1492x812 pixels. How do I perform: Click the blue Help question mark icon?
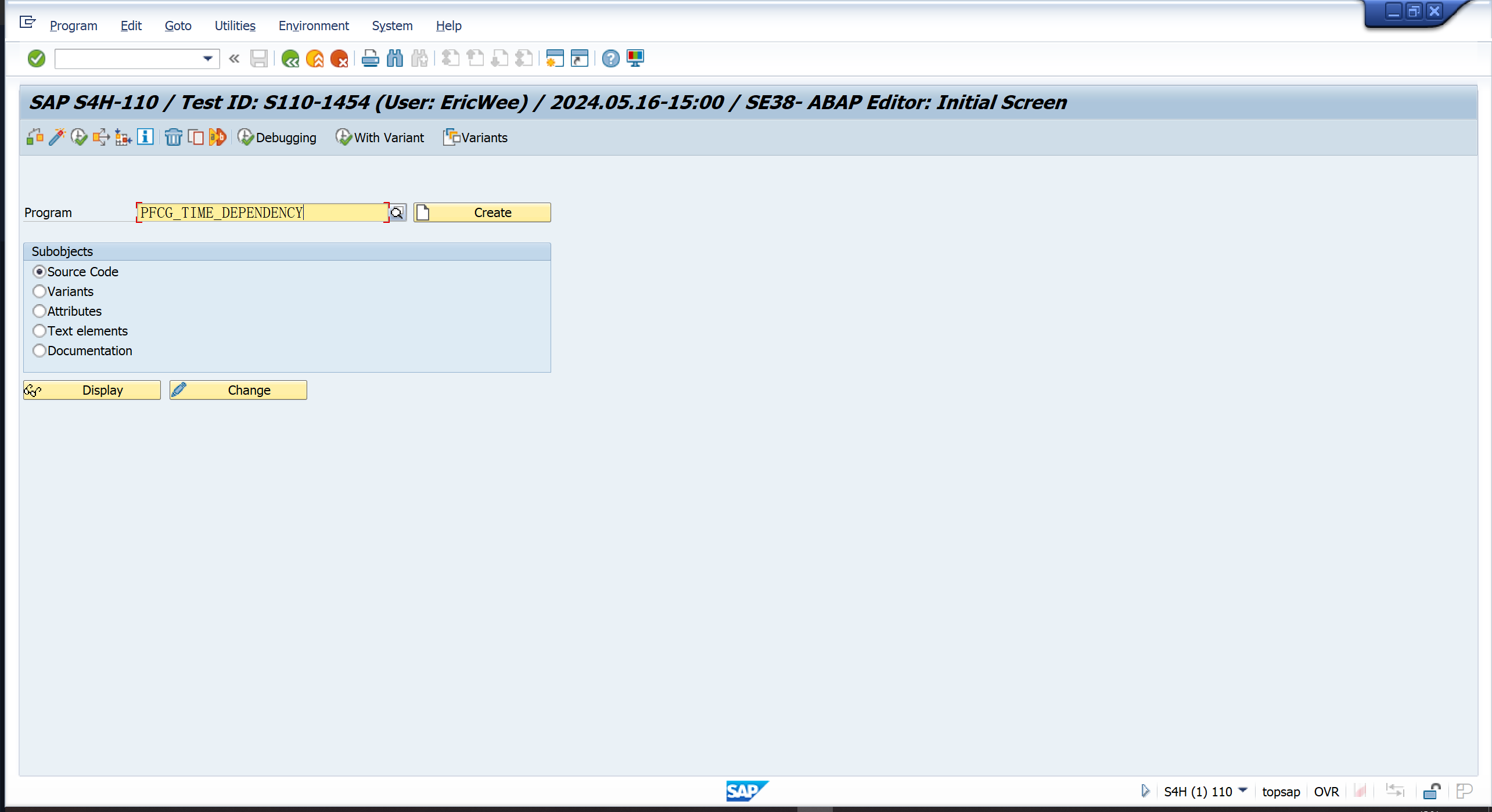click(610, 59)
